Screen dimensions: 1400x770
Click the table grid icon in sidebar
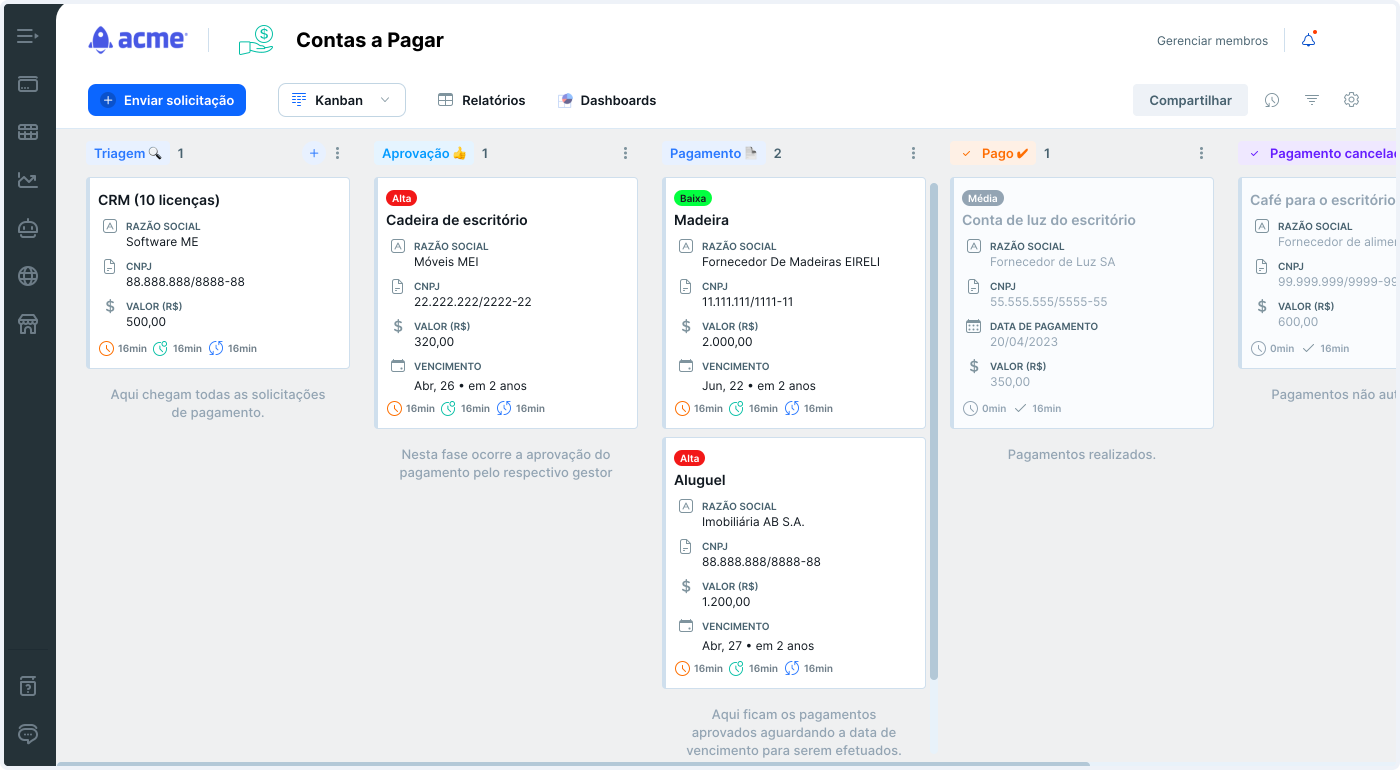(x=28, y=132)
